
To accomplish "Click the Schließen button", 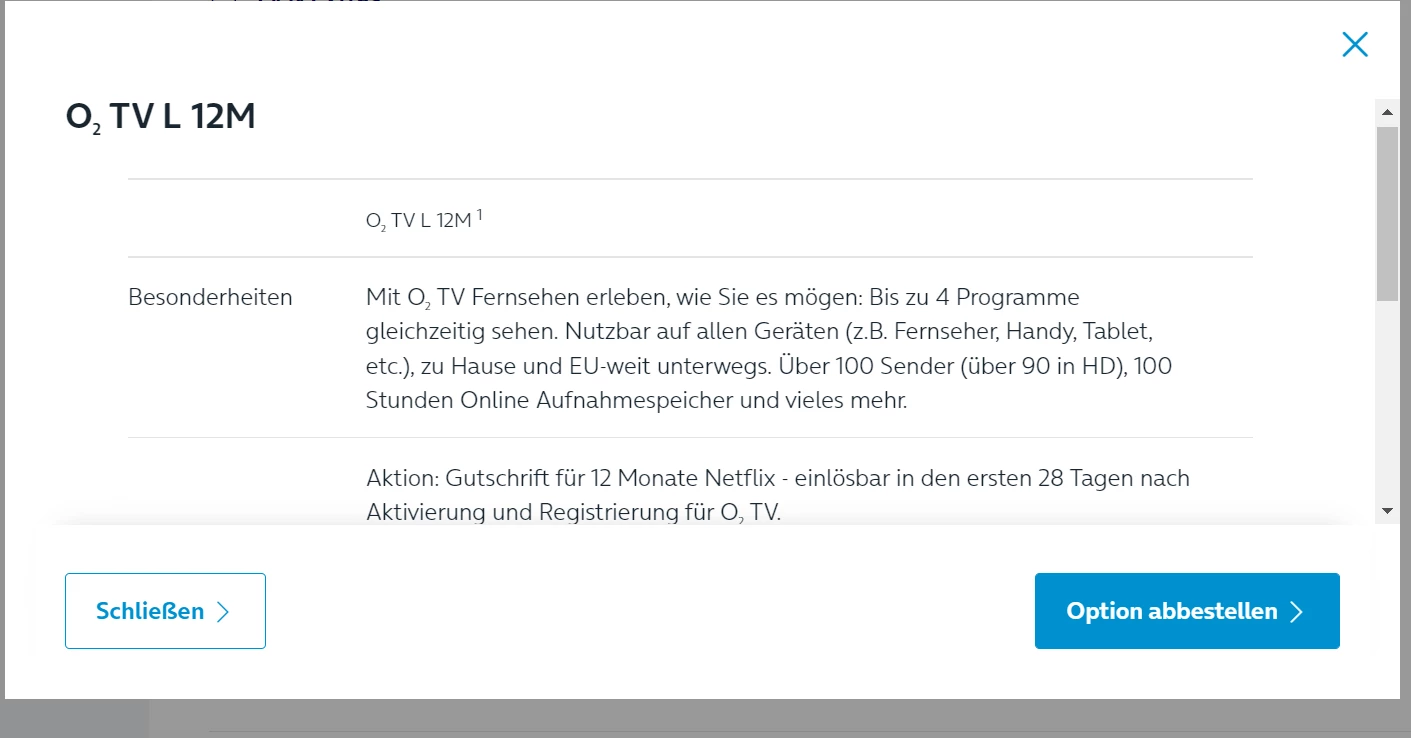I will pos(165,611).
